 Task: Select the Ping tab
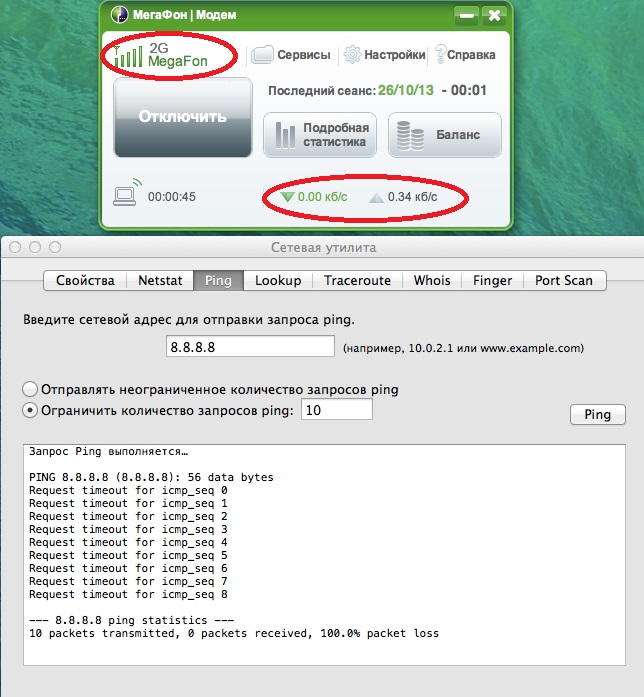coord(218,280)
